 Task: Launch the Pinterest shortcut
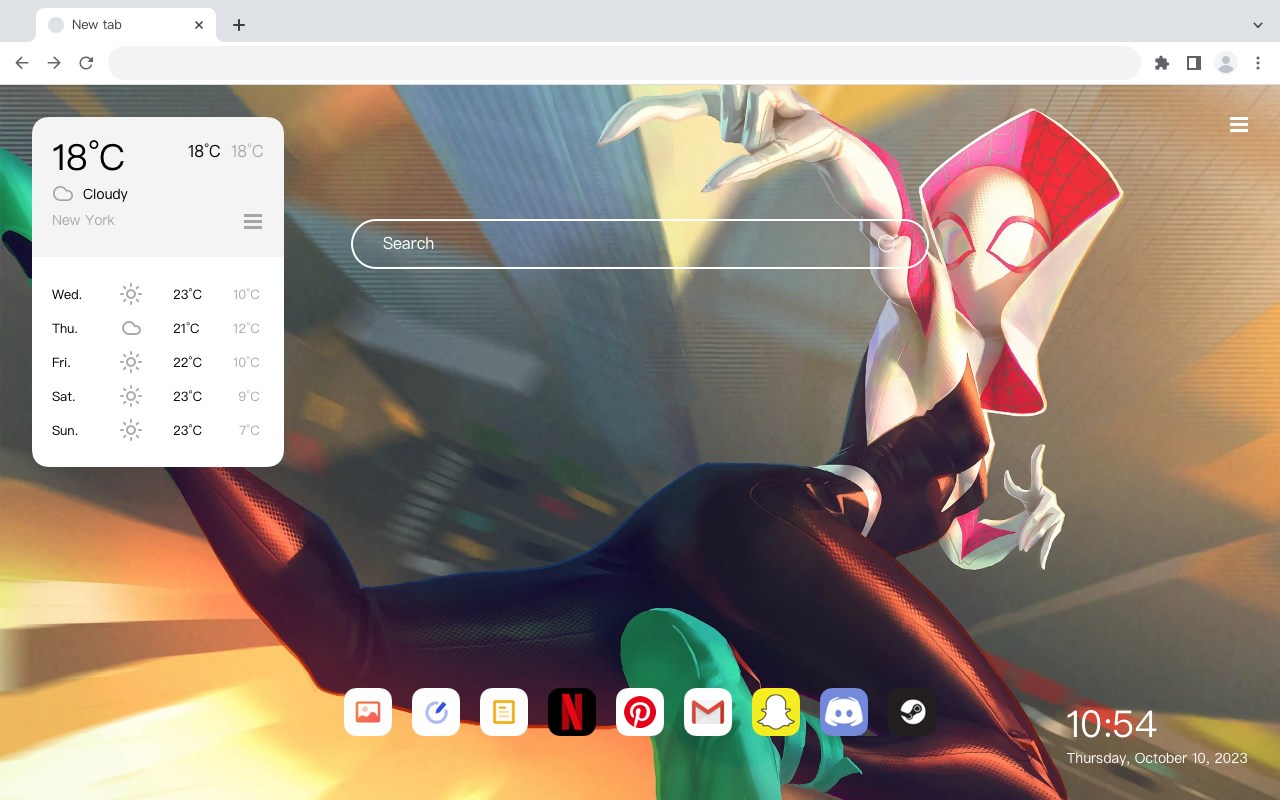click(640, 712)
